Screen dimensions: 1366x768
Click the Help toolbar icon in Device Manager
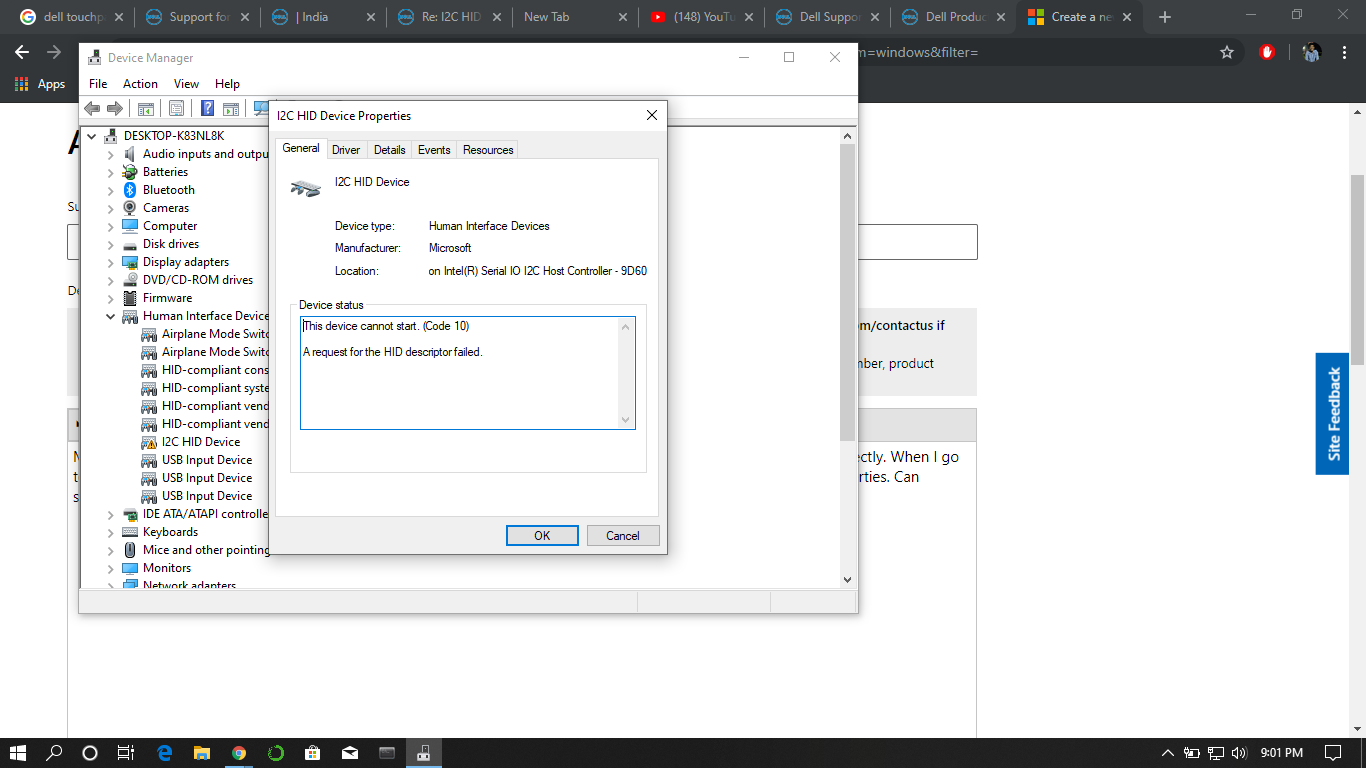(x=207, y=108)
